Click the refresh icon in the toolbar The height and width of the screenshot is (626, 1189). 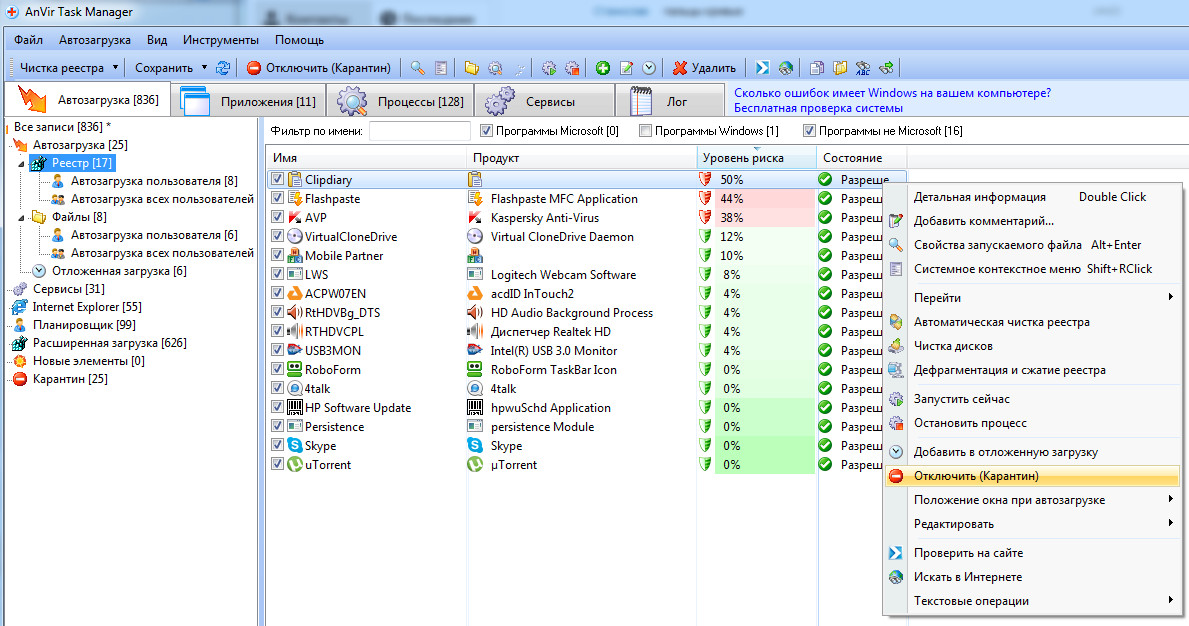click(222, 68)
